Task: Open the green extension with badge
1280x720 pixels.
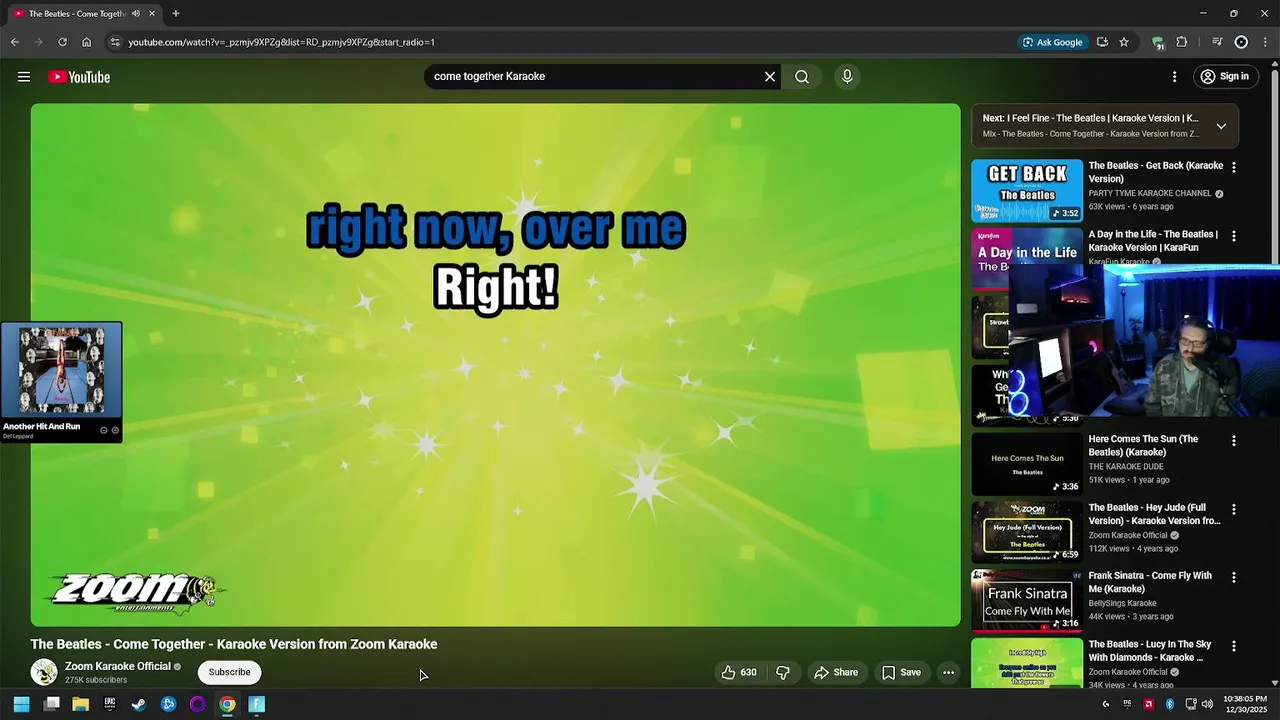Action: tap(1158, 42)
